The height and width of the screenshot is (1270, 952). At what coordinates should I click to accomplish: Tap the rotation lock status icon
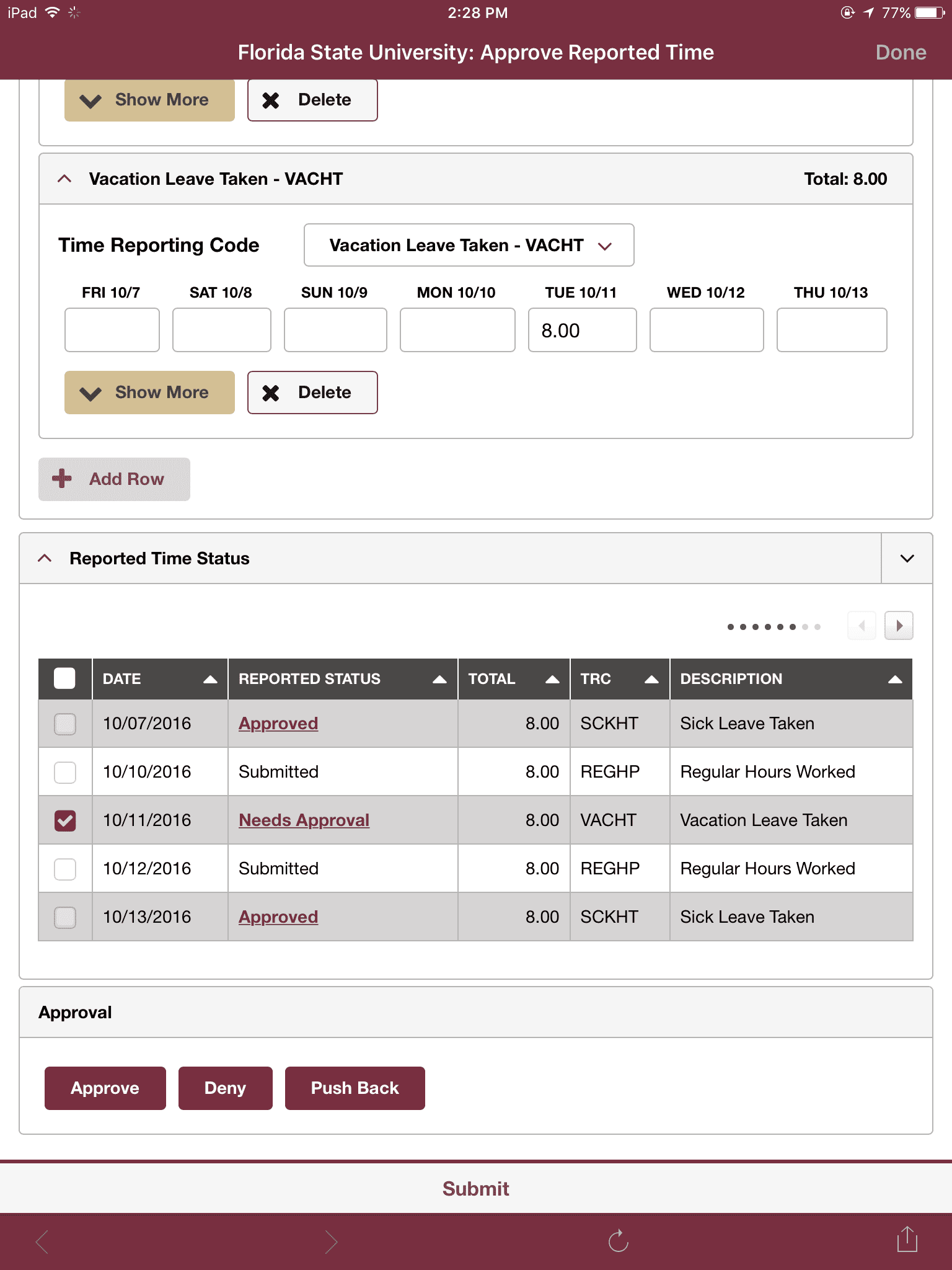pos(847,13)
